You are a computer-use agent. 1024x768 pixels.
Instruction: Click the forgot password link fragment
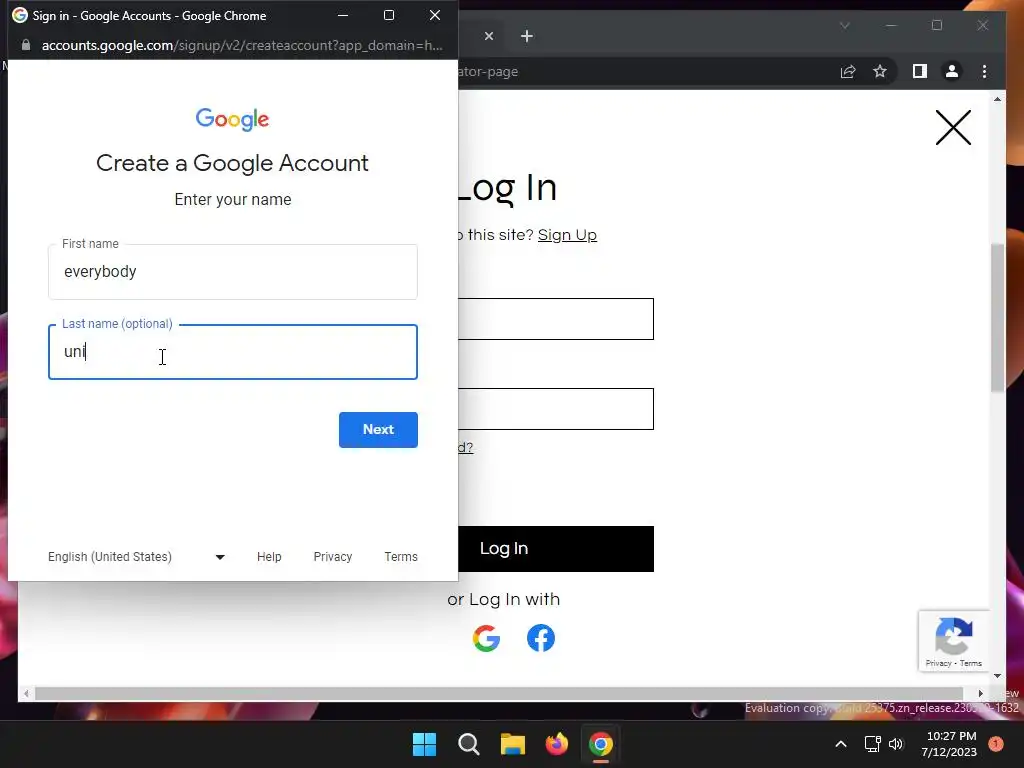(466, 447)
